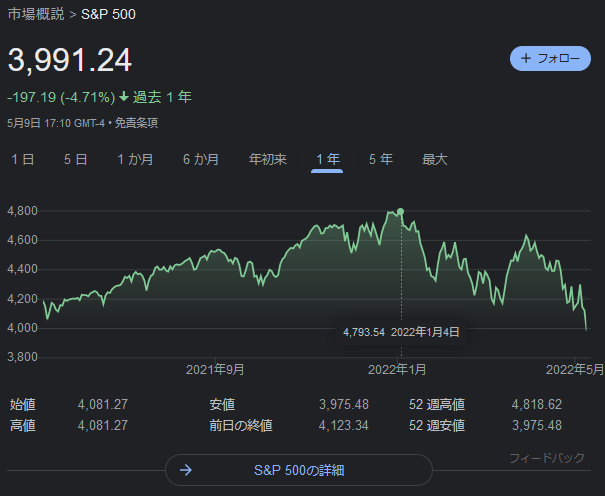Image resolution: width=605 pixels, height=496 pixels.
Task: Click the -197.19 (-4.71%) change value
Action: pos(61,97)
